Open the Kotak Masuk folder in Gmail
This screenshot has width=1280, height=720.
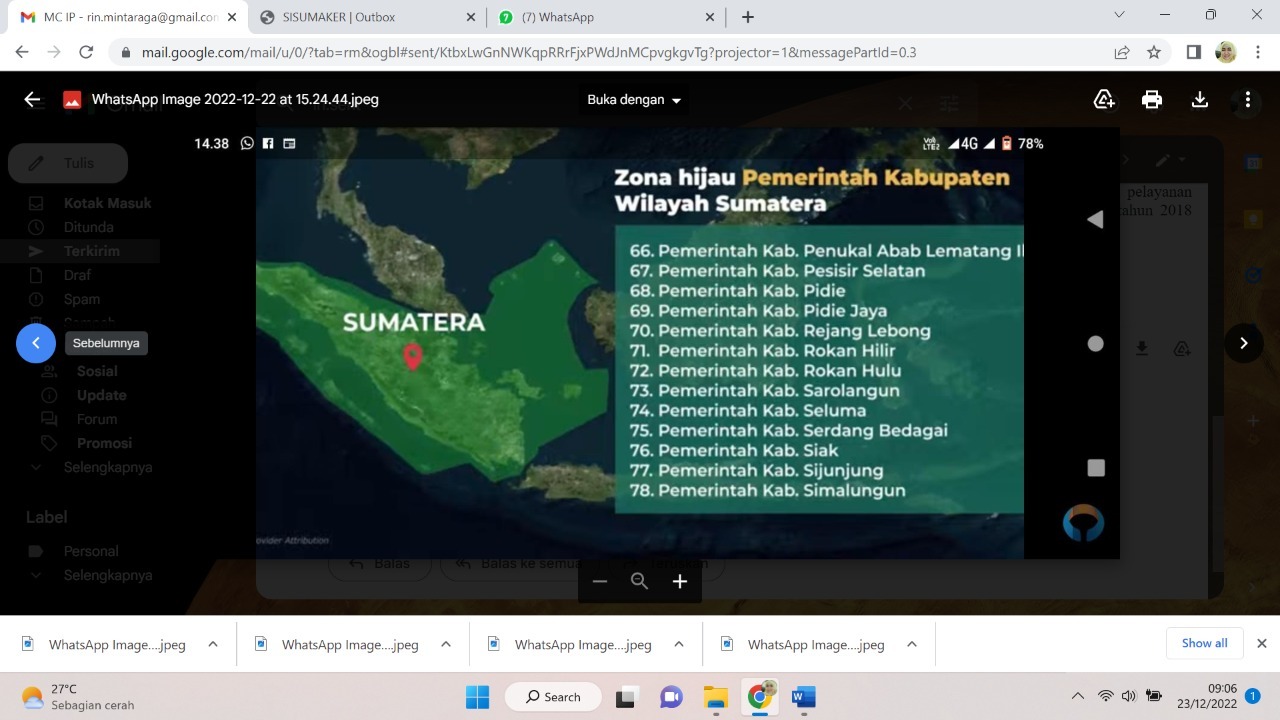coord(107,203)
